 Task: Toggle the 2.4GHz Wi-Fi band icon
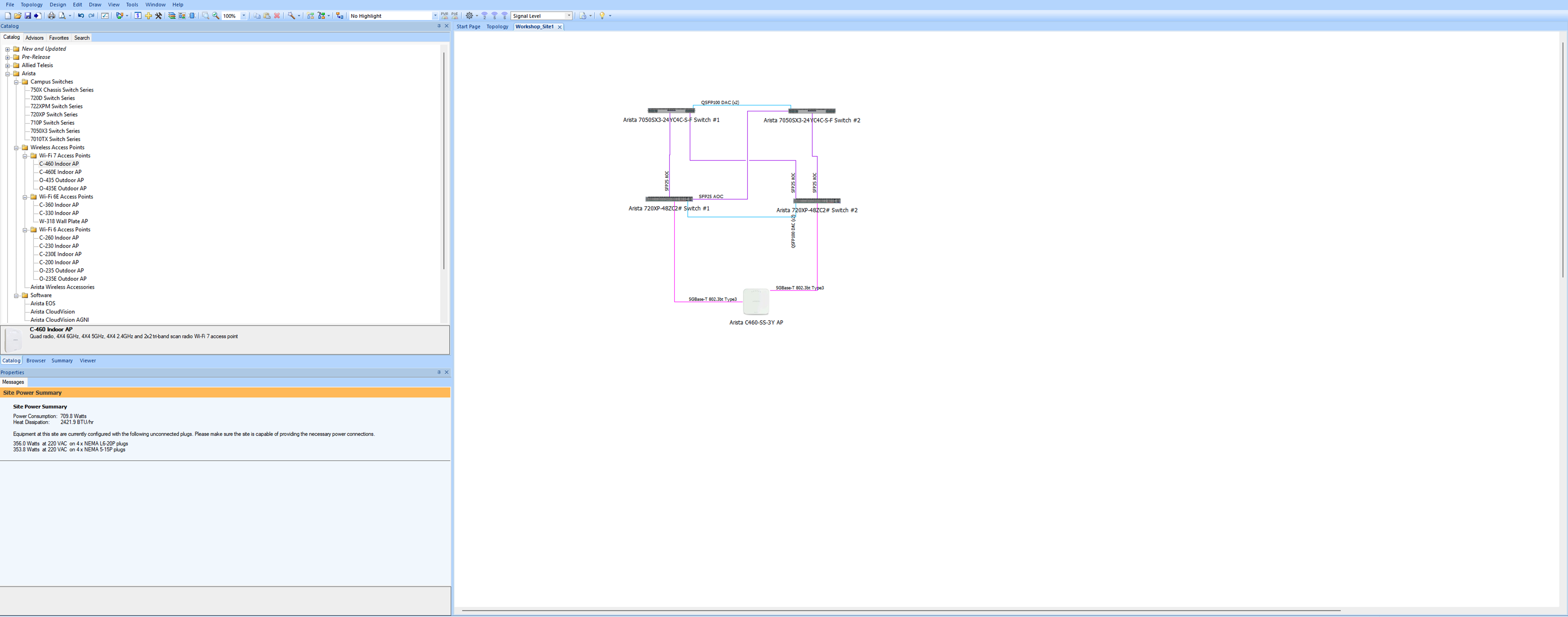(484, 16)
